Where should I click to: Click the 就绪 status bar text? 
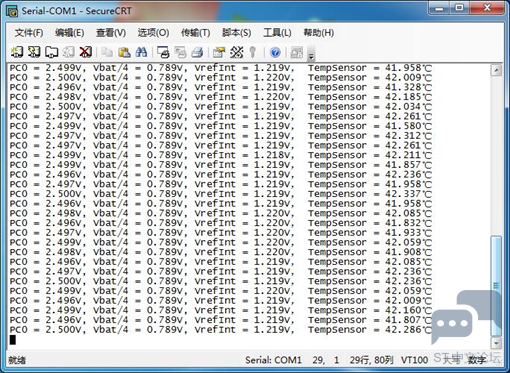pos(17,360)
